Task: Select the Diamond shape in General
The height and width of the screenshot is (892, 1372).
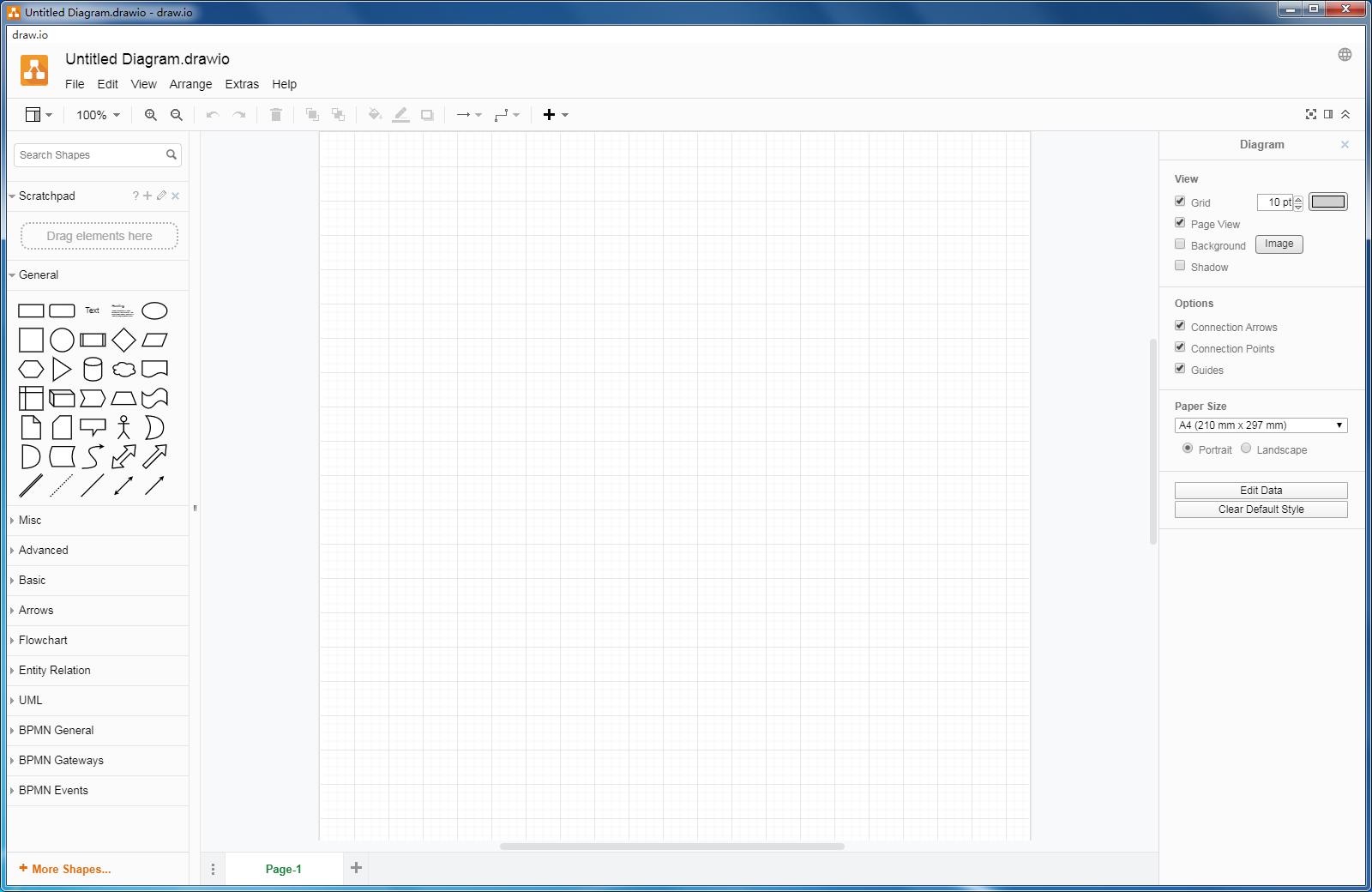Action: [x=123, y=340]
